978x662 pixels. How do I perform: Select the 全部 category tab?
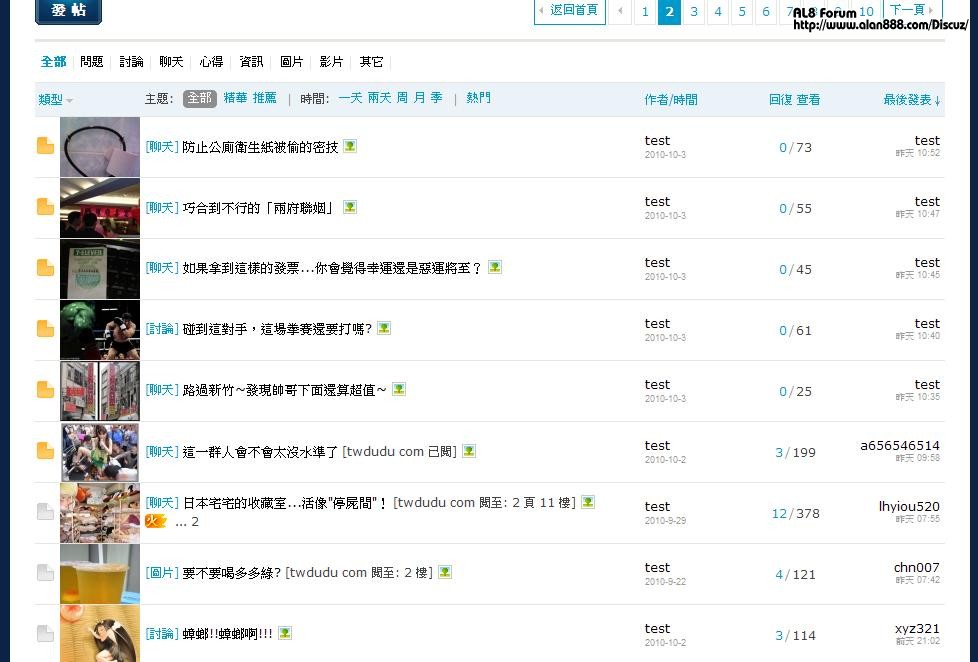coord(53,62)
